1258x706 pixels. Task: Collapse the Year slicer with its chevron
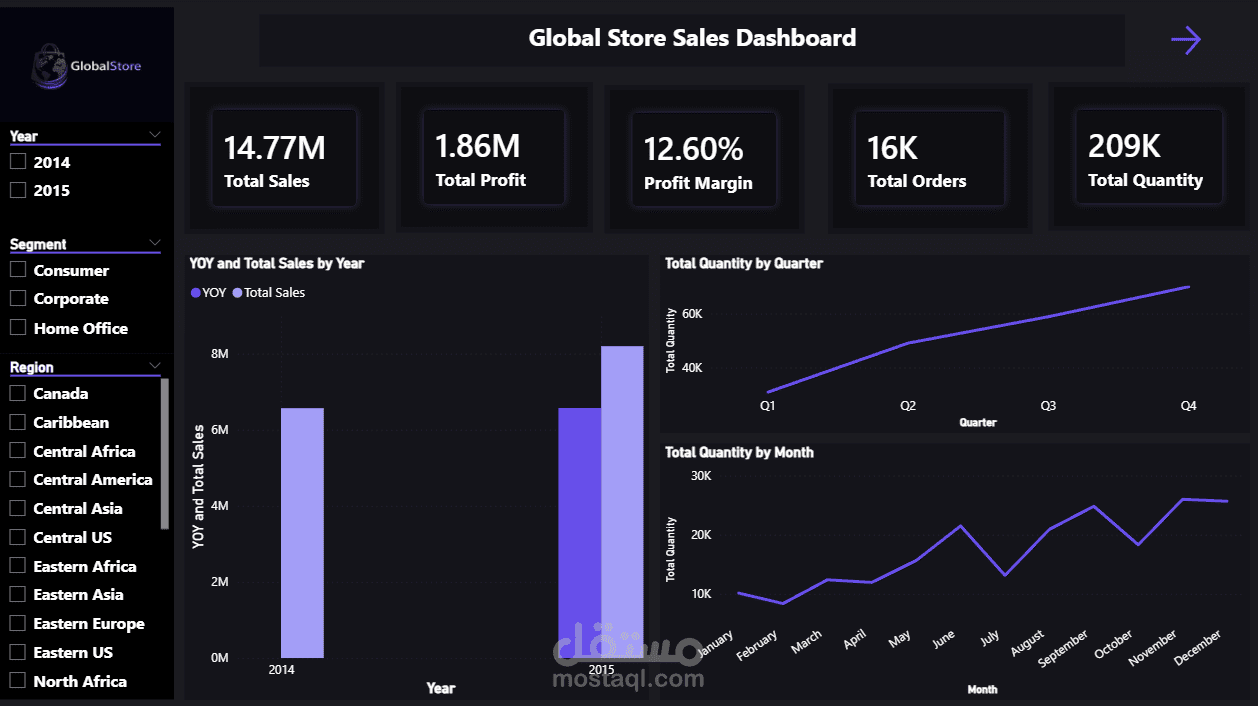tap(155, 134)
